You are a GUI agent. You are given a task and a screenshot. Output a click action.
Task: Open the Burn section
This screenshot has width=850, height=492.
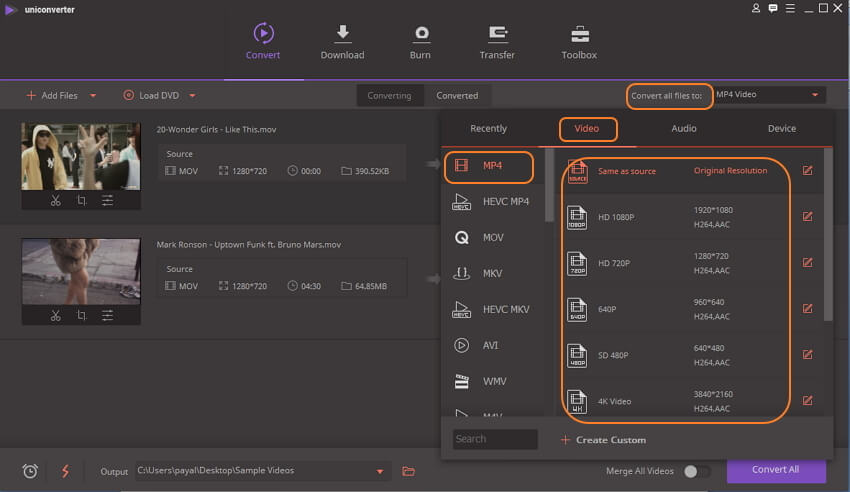pos(420,41)
